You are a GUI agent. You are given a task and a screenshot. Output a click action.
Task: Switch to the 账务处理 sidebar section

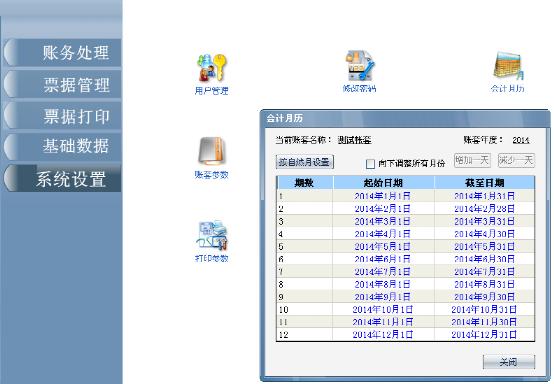(x=62, y=53)
